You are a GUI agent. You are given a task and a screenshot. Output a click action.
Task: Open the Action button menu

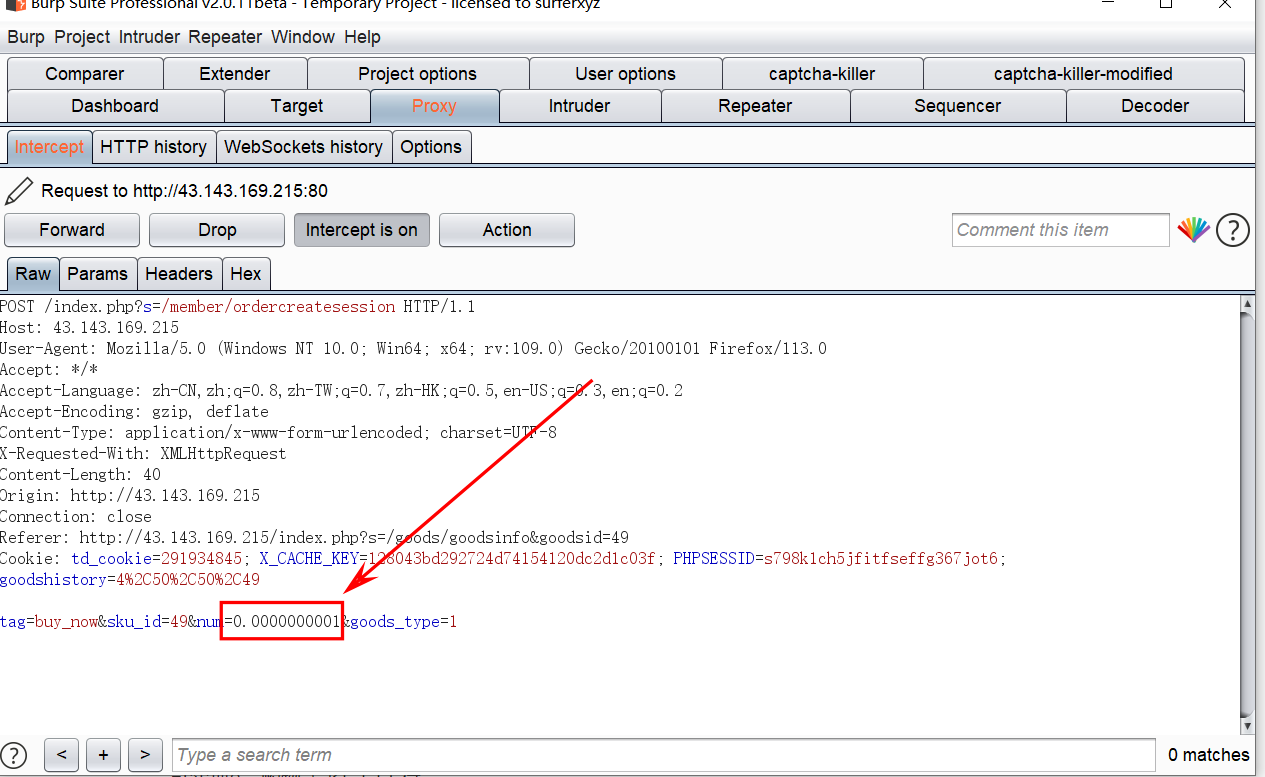click(x=507, y=230)
